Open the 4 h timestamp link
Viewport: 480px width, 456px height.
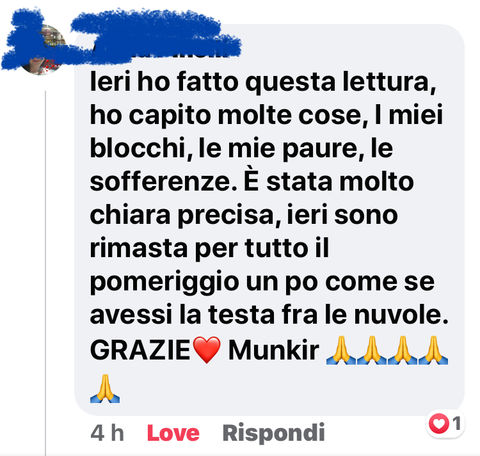107,433
